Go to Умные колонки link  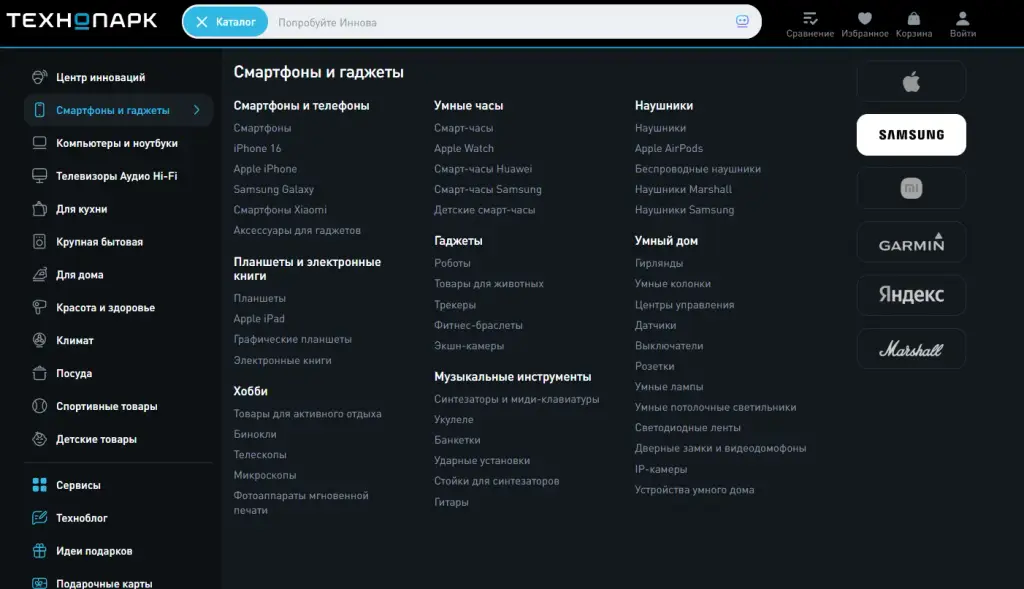pyautogui.click(x=673, y=283)
